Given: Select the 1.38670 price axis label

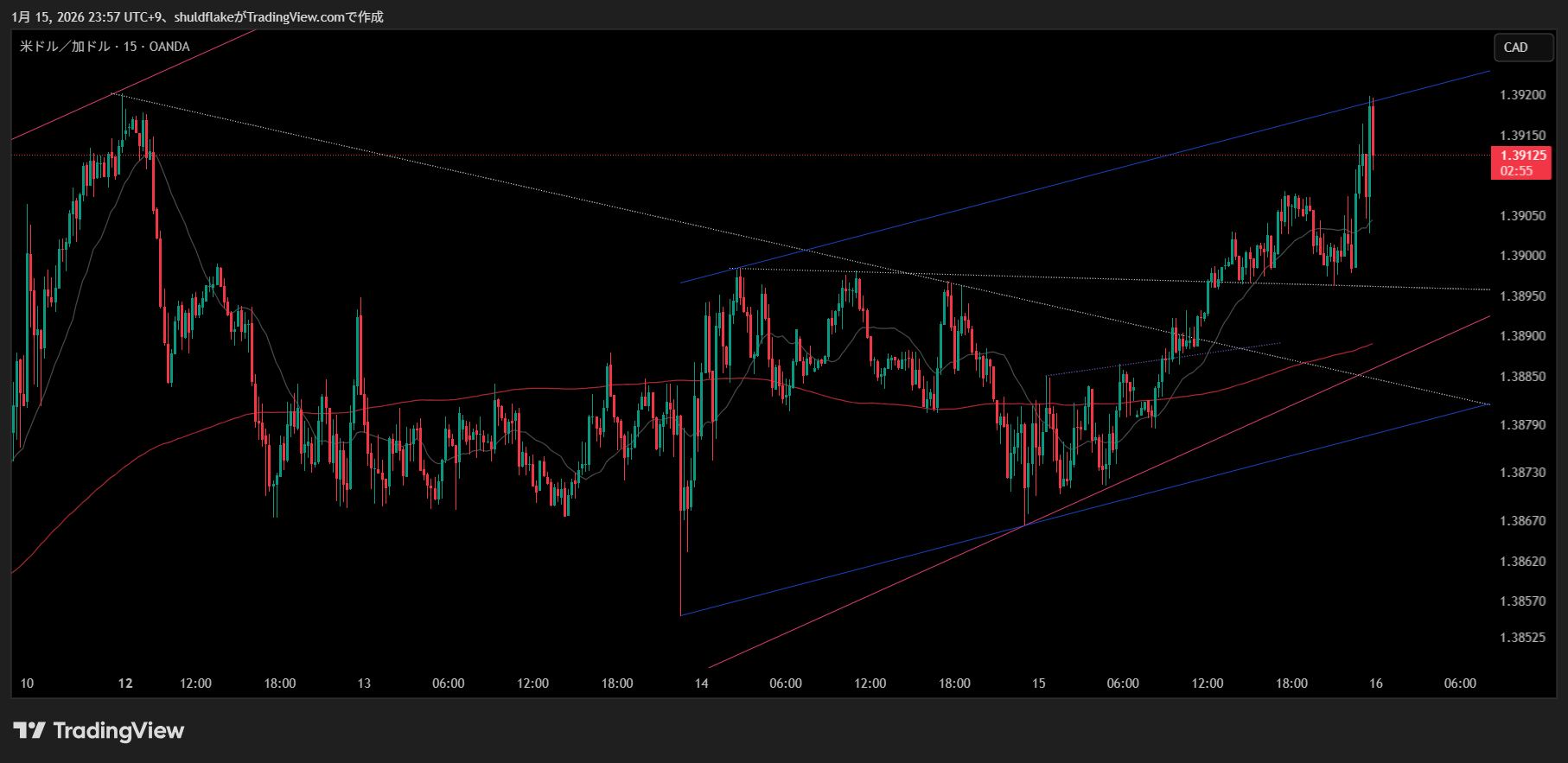Looking at the screenshot, I should [1522, 521].
